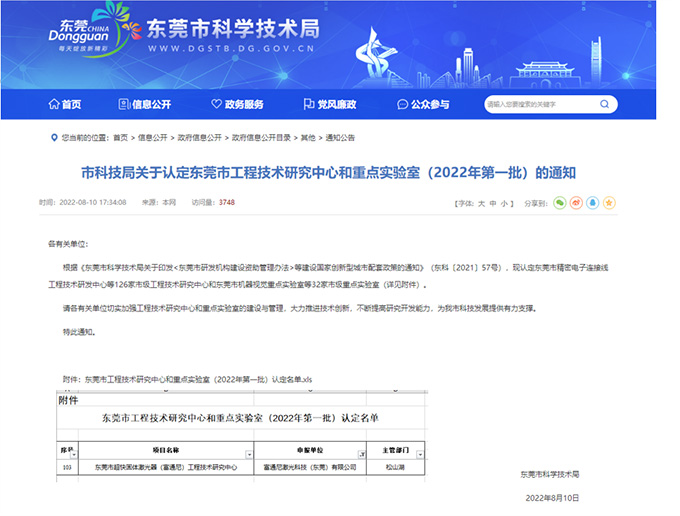Click breadcrumb link 通知公告
Image resolution: width=680 pixels, height=516 pixels.
[340, 138]
